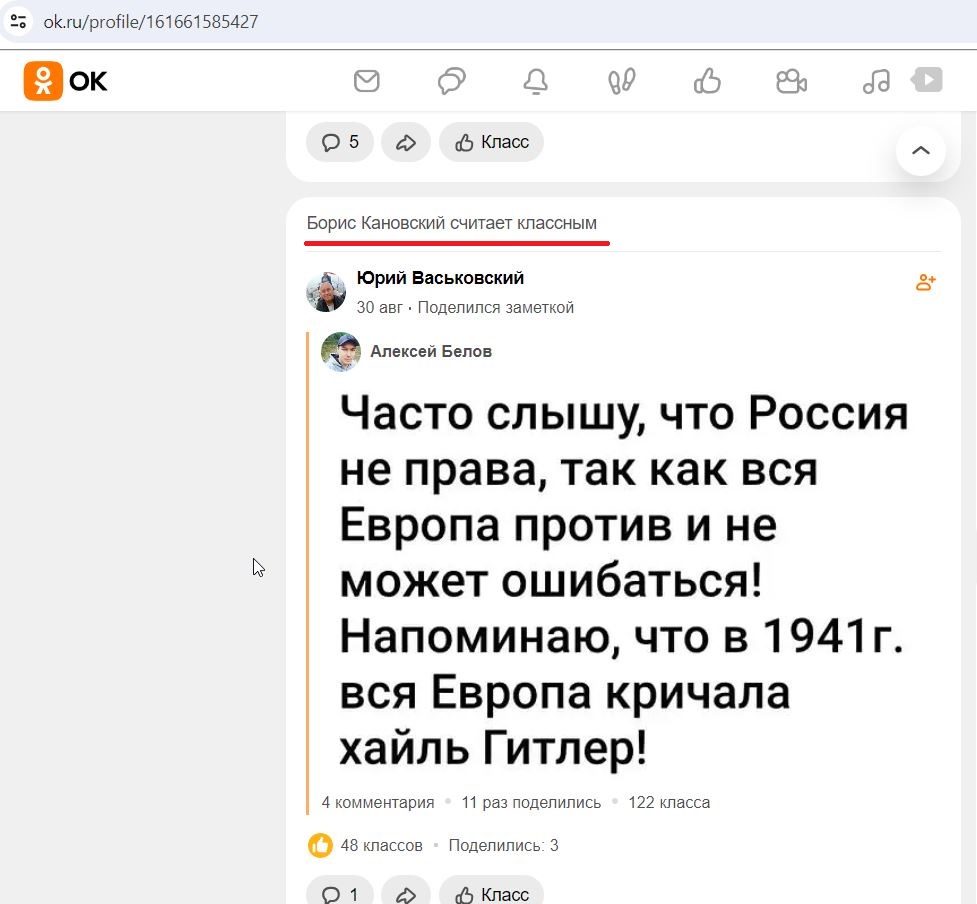
Task: View guests using the footprints icon
Action: coord(620,81)
